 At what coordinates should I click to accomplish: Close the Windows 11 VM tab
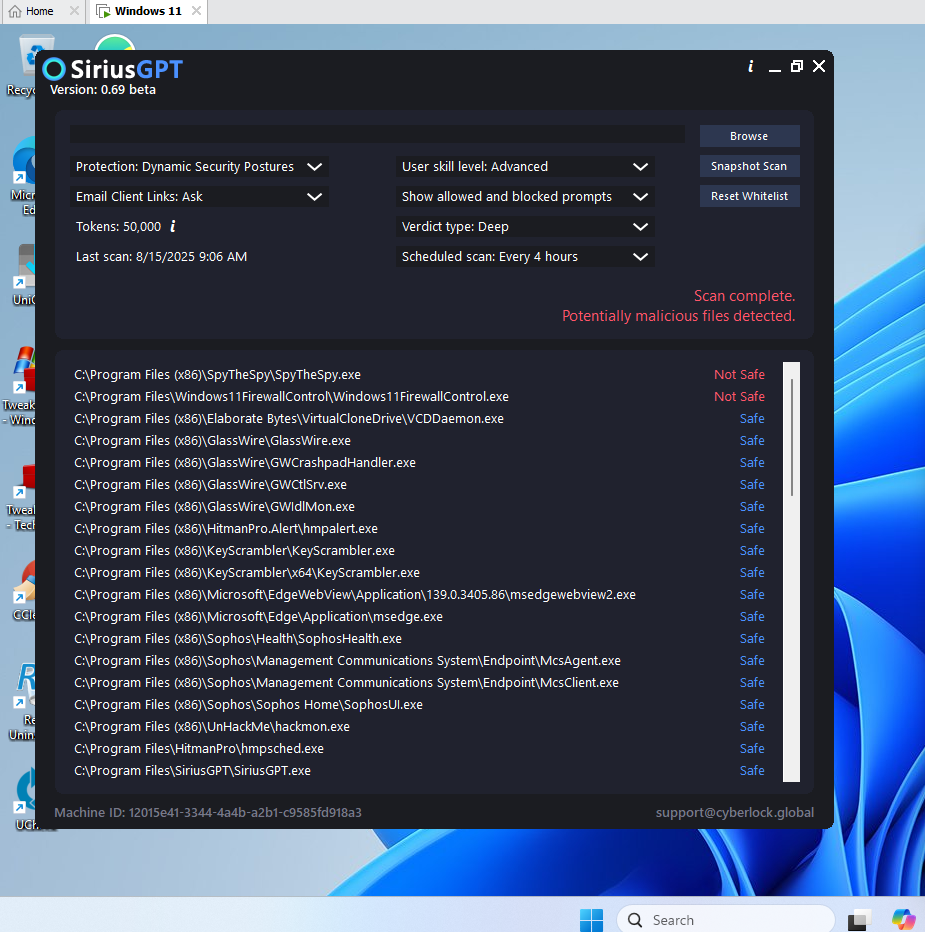pos(196,11)
